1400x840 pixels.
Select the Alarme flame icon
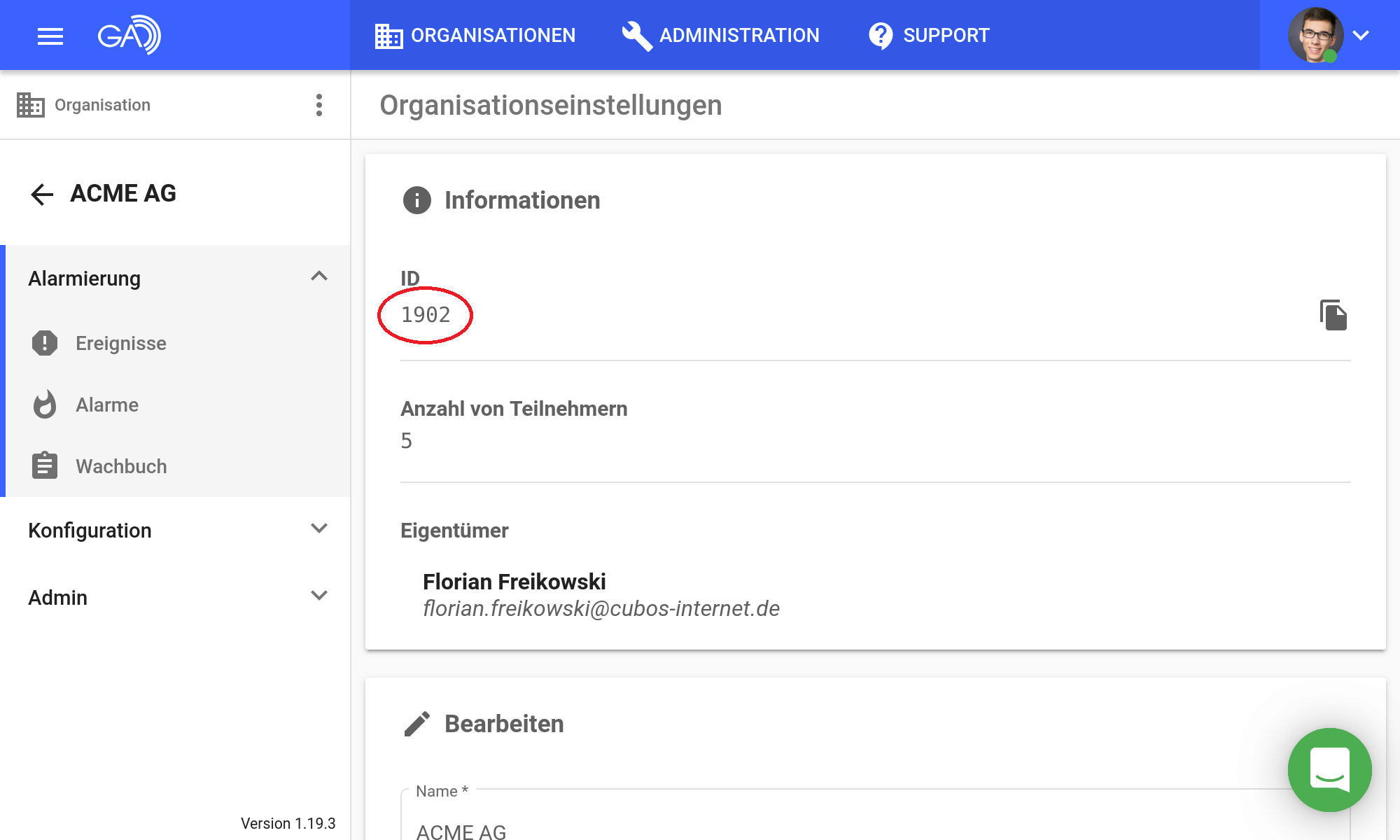coord(44,404)
